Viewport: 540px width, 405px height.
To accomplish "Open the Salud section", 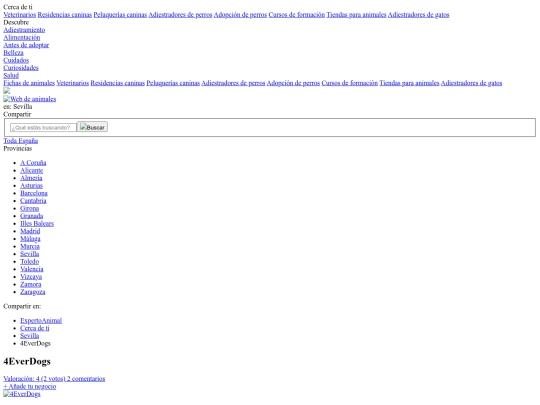I will (x=11, y=75).
